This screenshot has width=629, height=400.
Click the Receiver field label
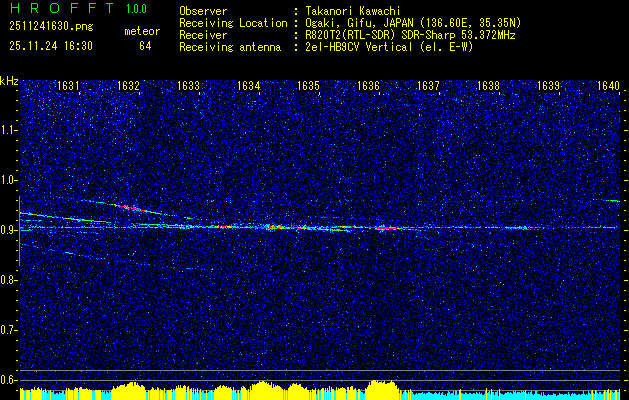(x=203, y=35)
